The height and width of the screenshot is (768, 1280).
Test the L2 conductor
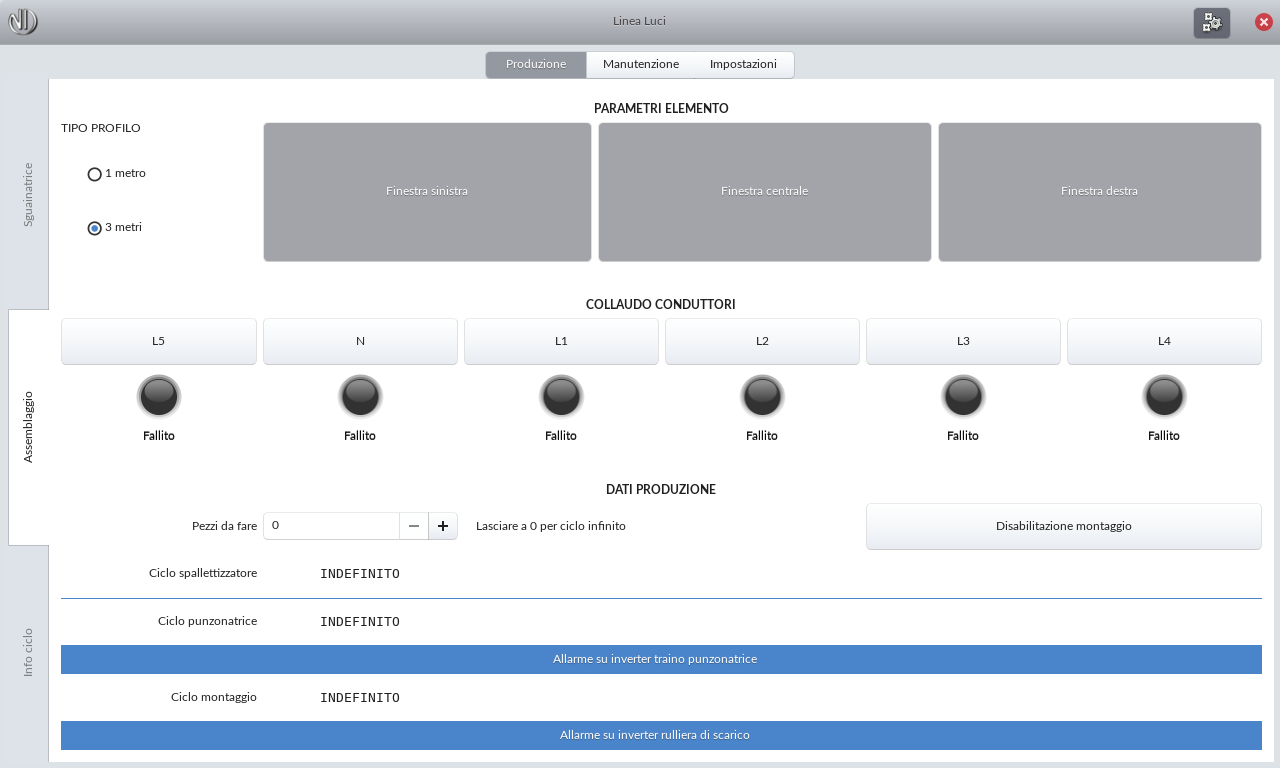(762, 342)
